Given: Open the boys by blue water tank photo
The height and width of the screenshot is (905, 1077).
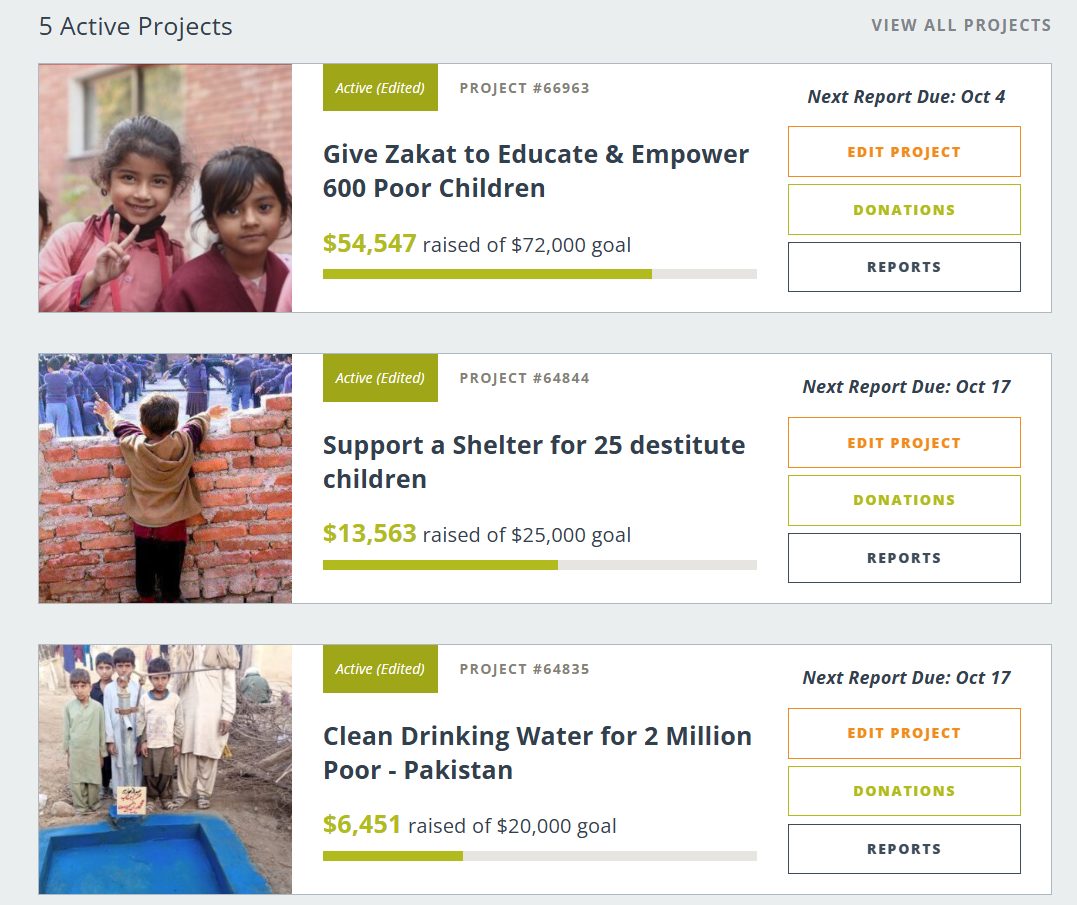Looking at the screenshot, I should 165,769.
